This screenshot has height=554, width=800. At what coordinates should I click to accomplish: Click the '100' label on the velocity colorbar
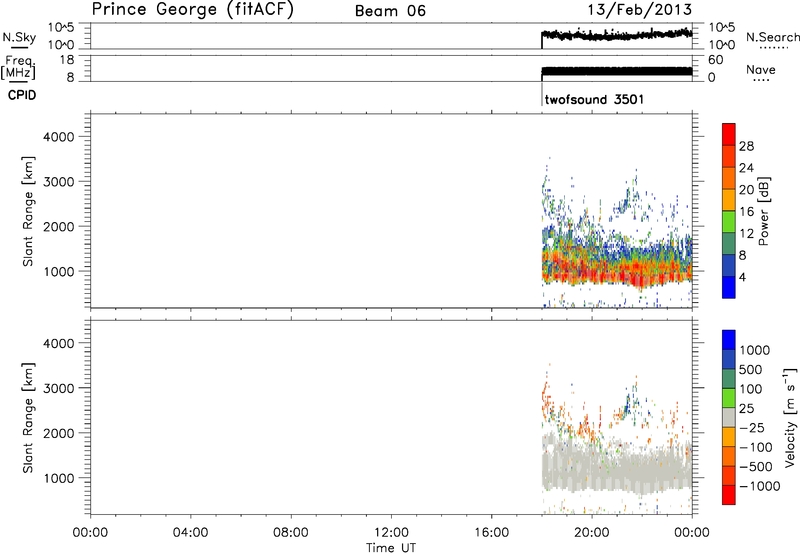(751, 389)
